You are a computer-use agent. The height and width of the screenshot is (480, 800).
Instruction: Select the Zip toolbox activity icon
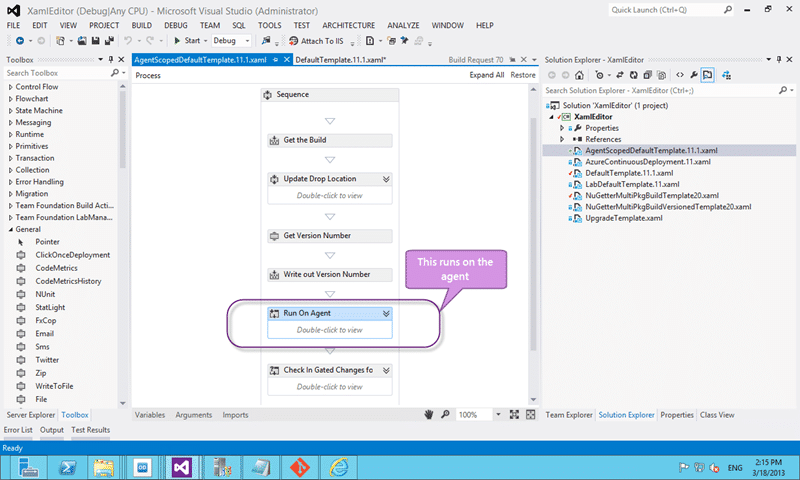(x=21, y=373)
